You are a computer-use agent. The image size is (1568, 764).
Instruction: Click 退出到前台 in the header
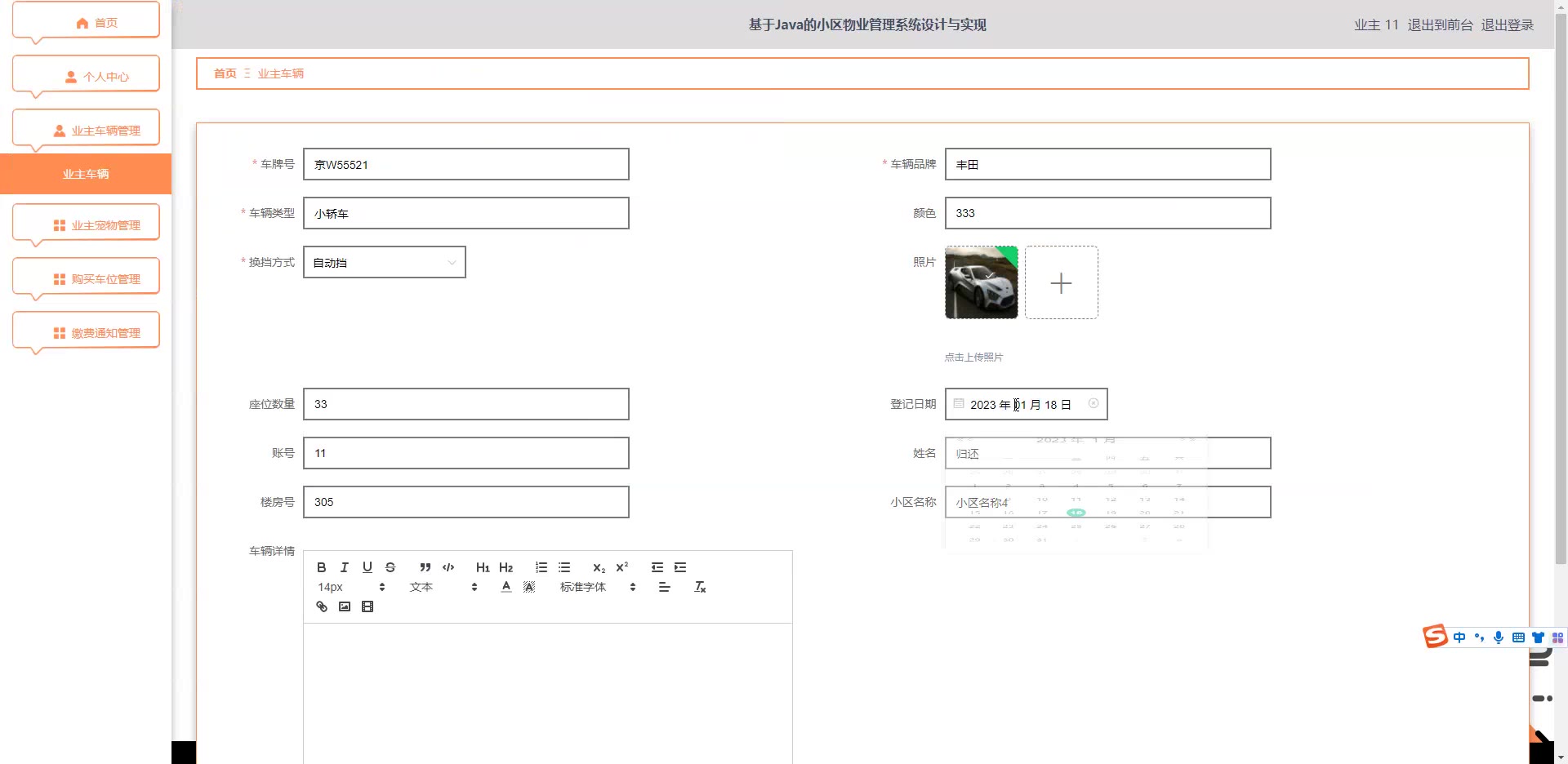(1440, 24)
